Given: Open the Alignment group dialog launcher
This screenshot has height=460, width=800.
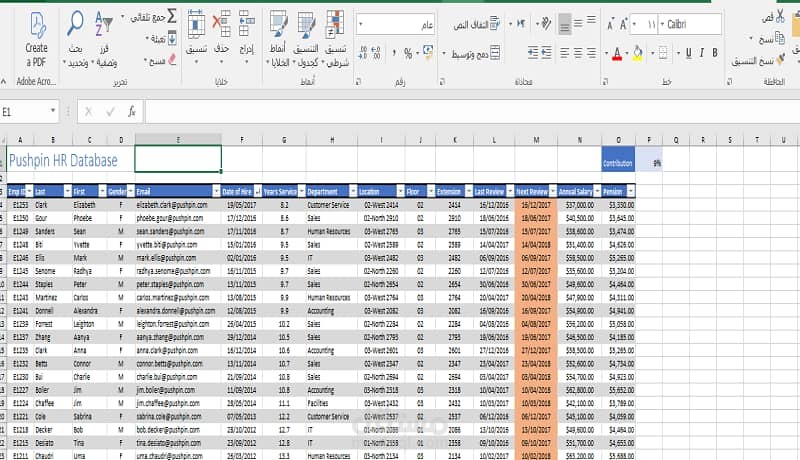Looking at the screenshot, I should click(x=442, y=82).
